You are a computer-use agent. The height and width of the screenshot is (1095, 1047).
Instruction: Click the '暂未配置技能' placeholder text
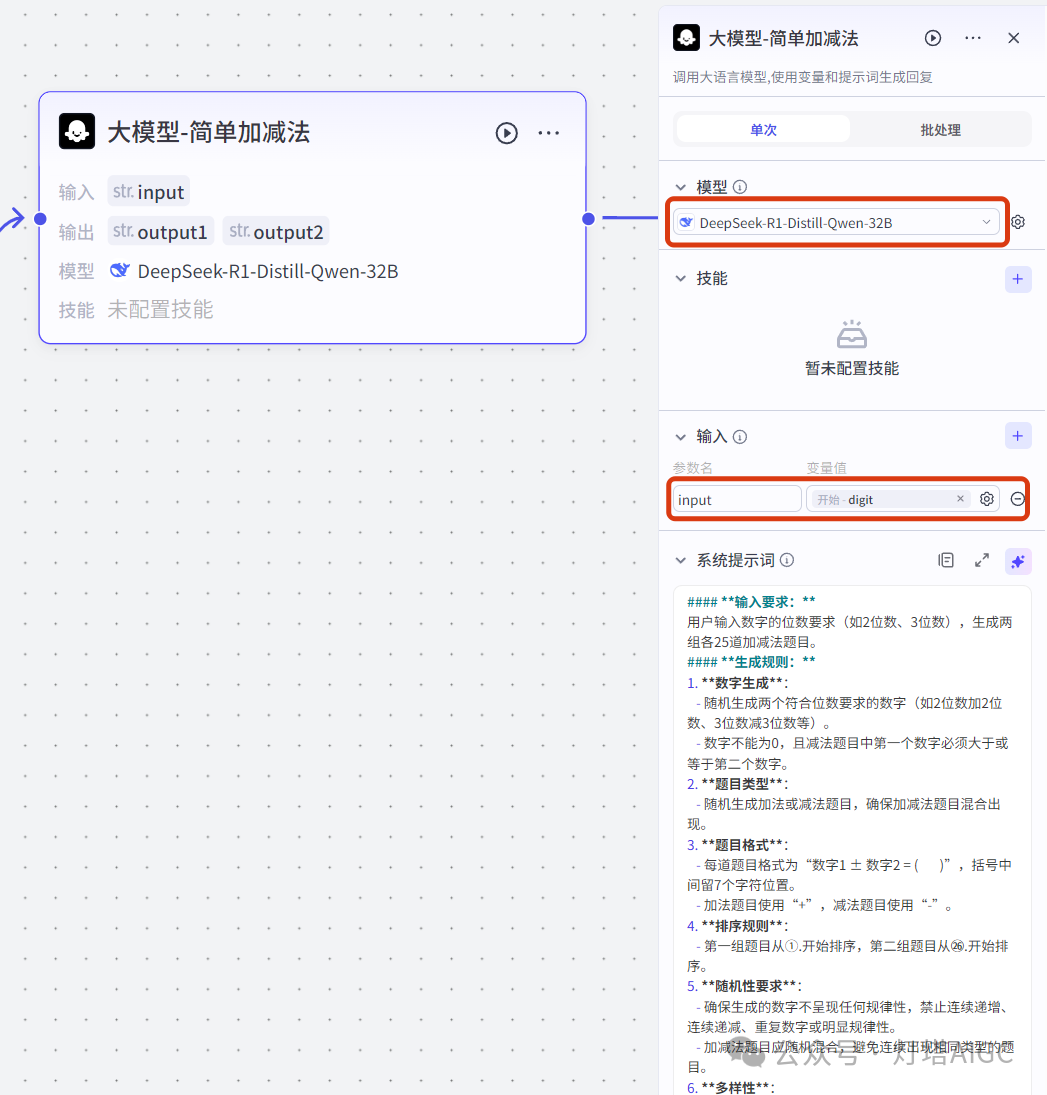[x=851, y=369]
